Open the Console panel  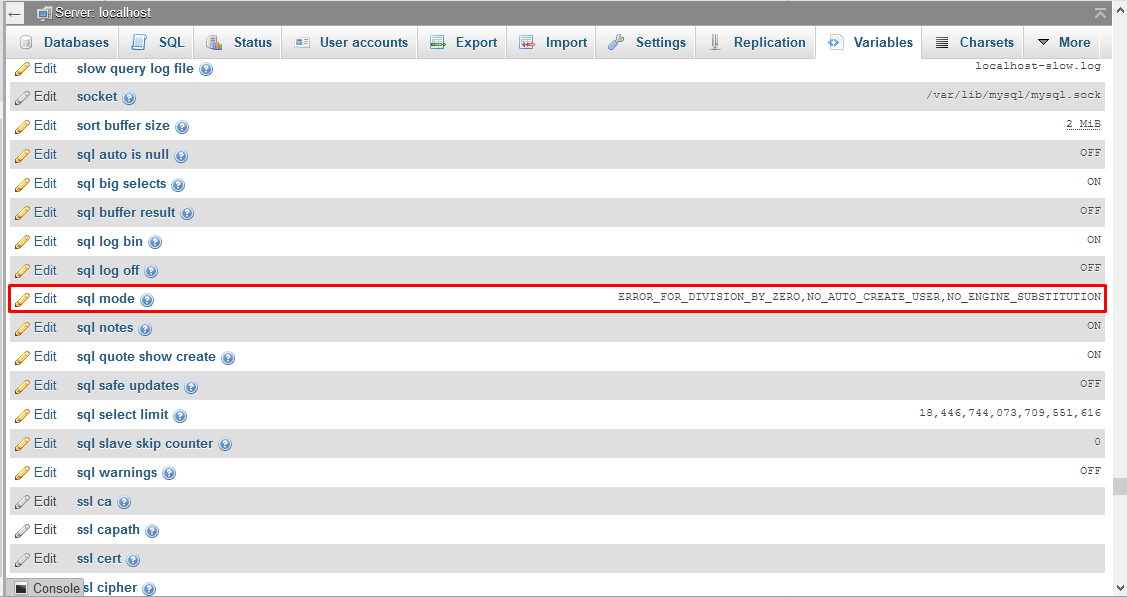[47, 588]
